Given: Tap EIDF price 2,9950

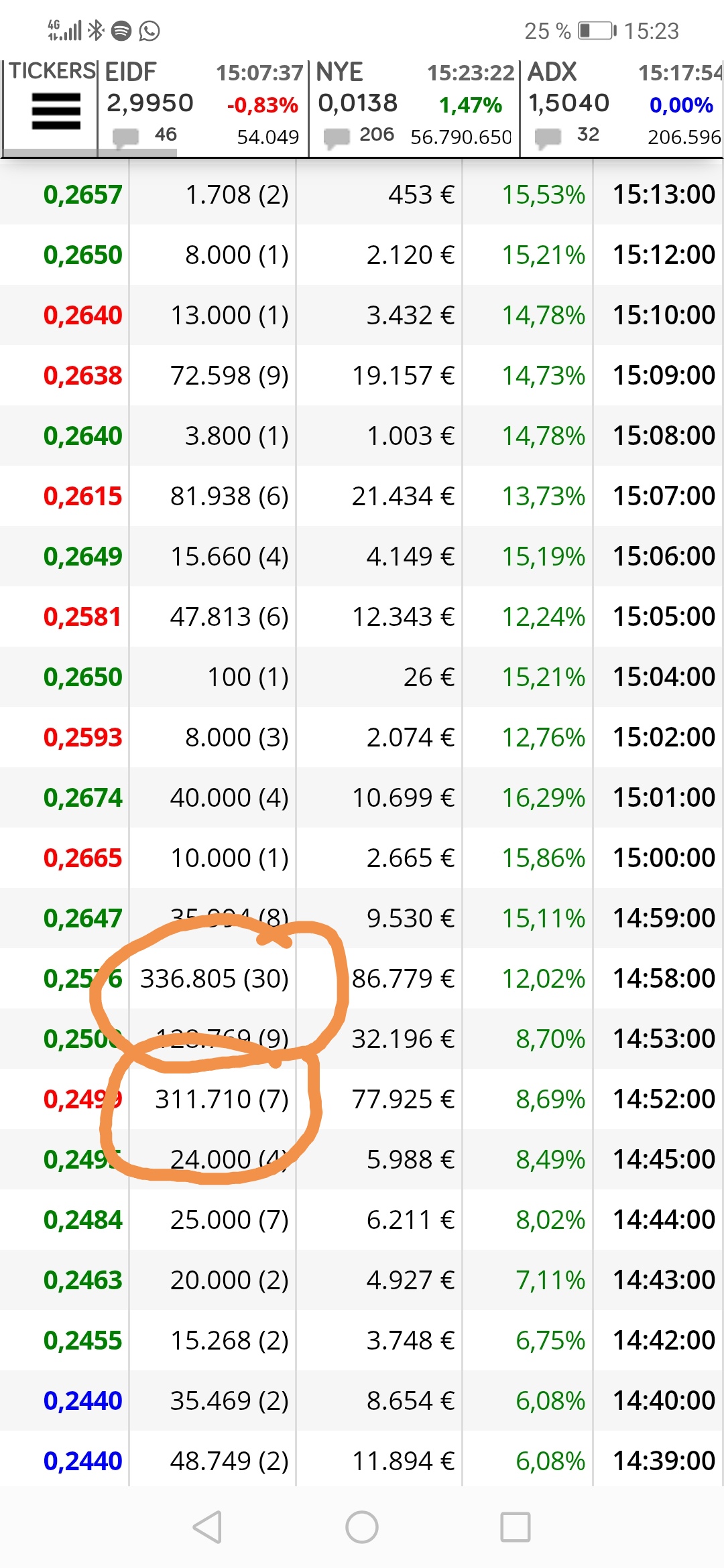Looking at the screenshot, I should [150, 103].
